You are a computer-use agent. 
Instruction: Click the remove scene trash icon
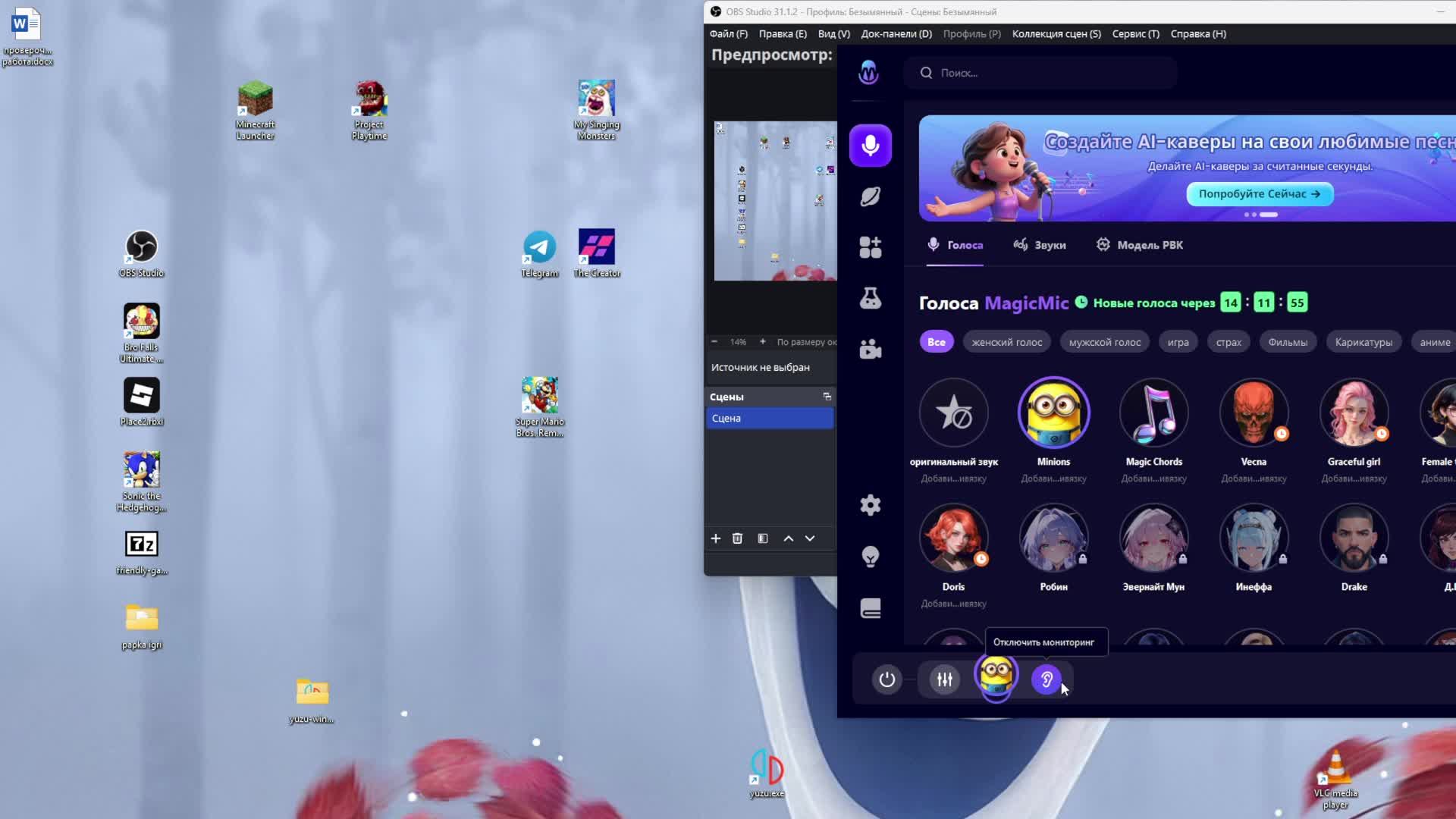737,538
